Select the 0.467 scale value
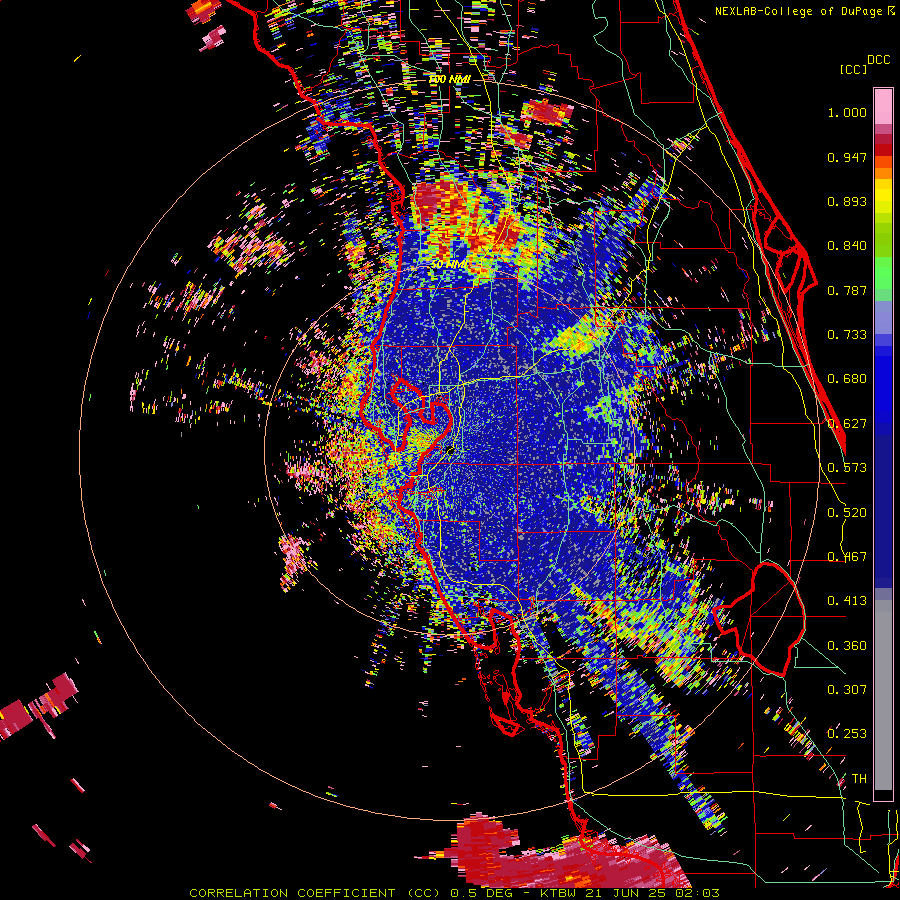Screen dimensions: 900x900 coord(847,557)
